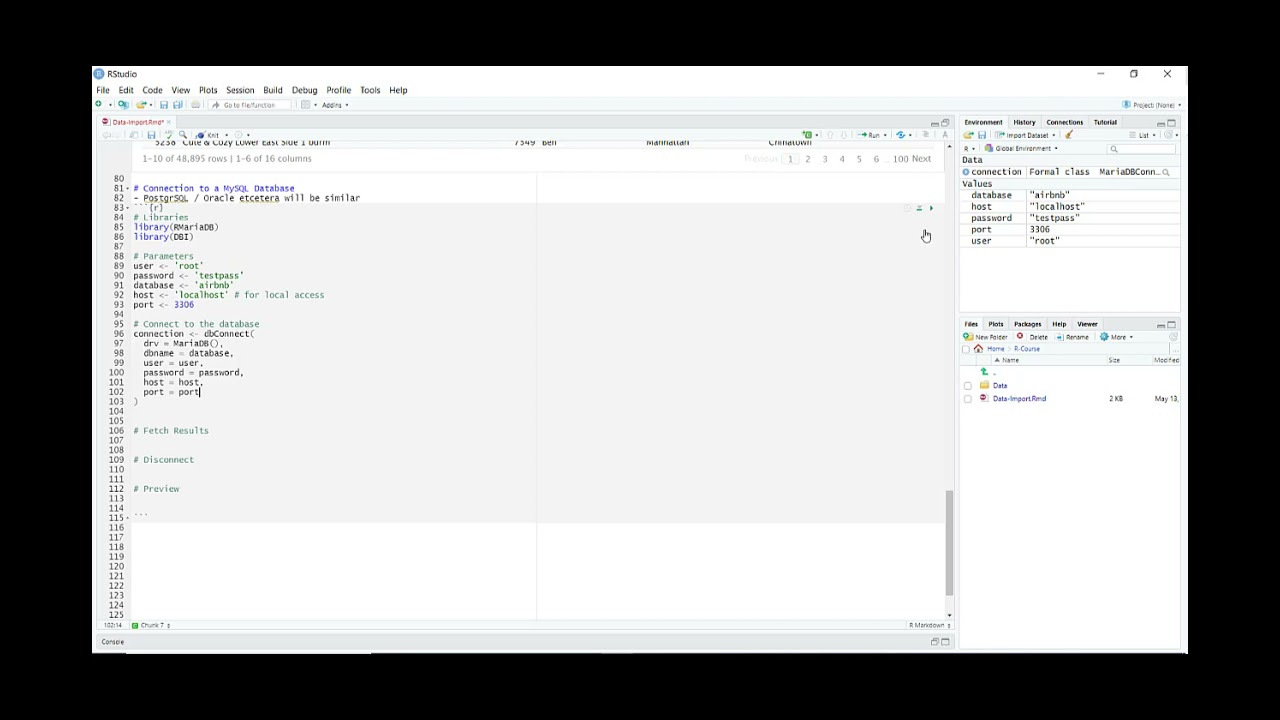This screenshot has width=1280, height=720.
Task: Click the editor vertical scrollbar thumb
Action: pyautogui.click(x=949, y=543)
